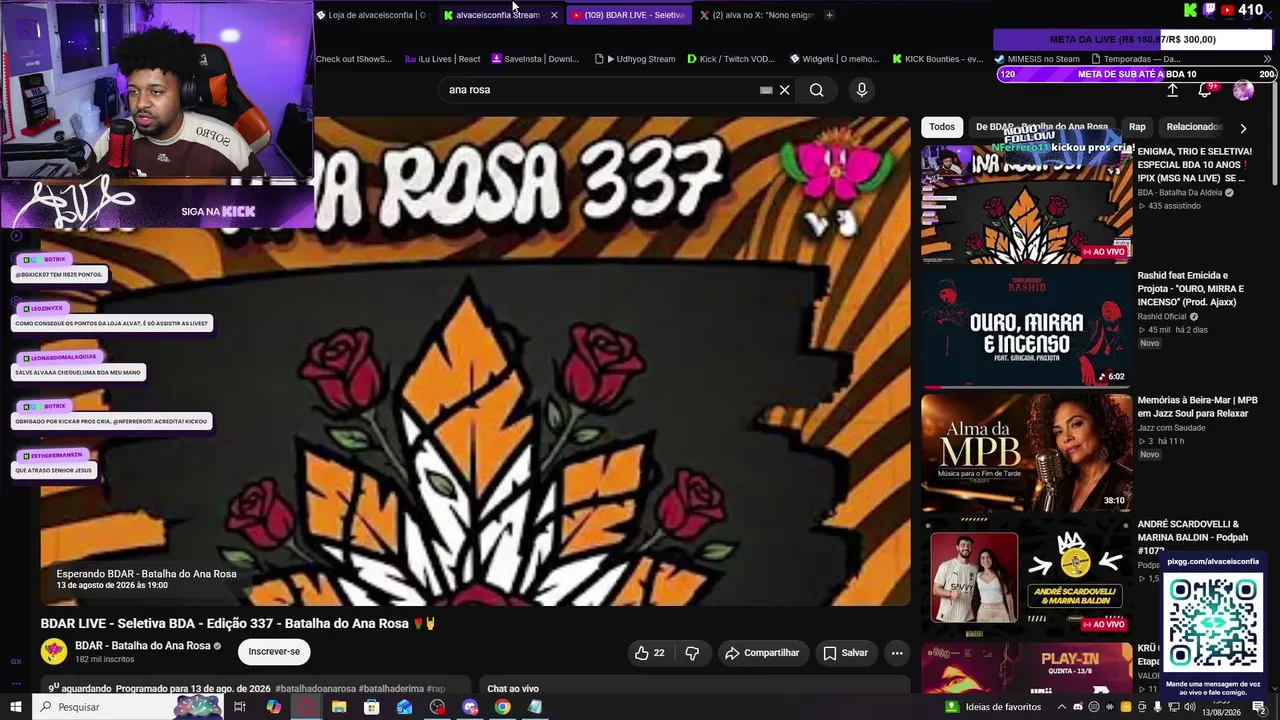This screenshot has height=720, width=1280.
Task: Launch File Explorer from the taskbar
Action: tap(339, 707)
